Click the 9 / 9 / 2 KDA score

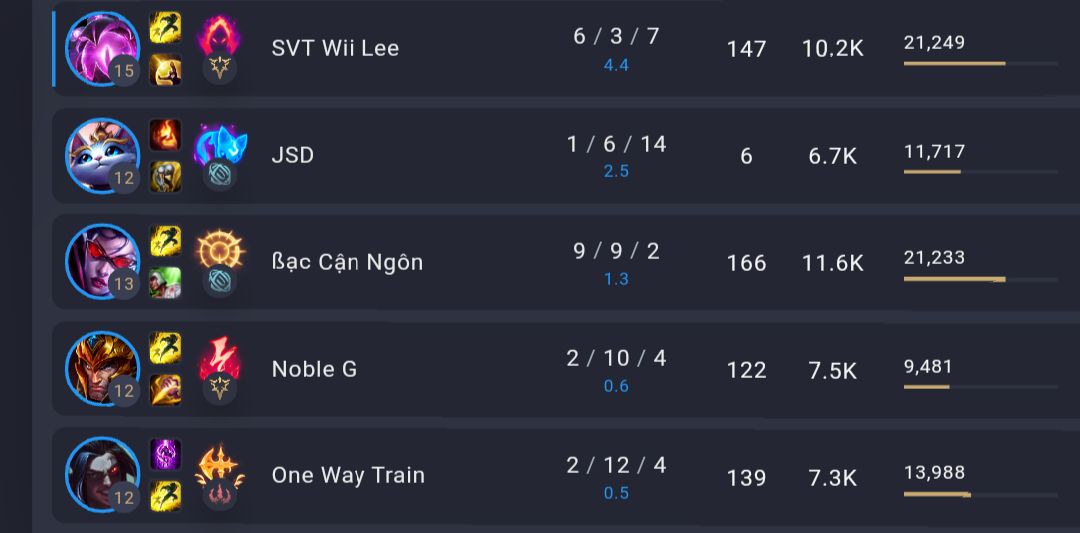pos(616,251)
